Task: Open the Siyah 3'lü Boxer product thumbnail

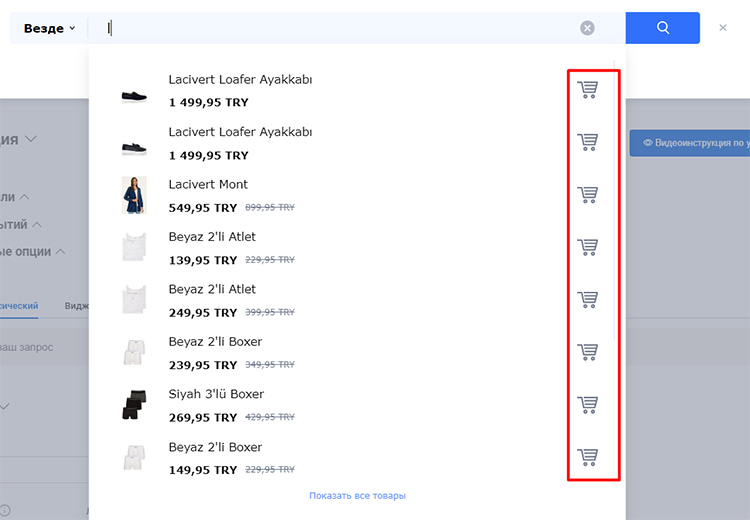Action: coord(134,405)
